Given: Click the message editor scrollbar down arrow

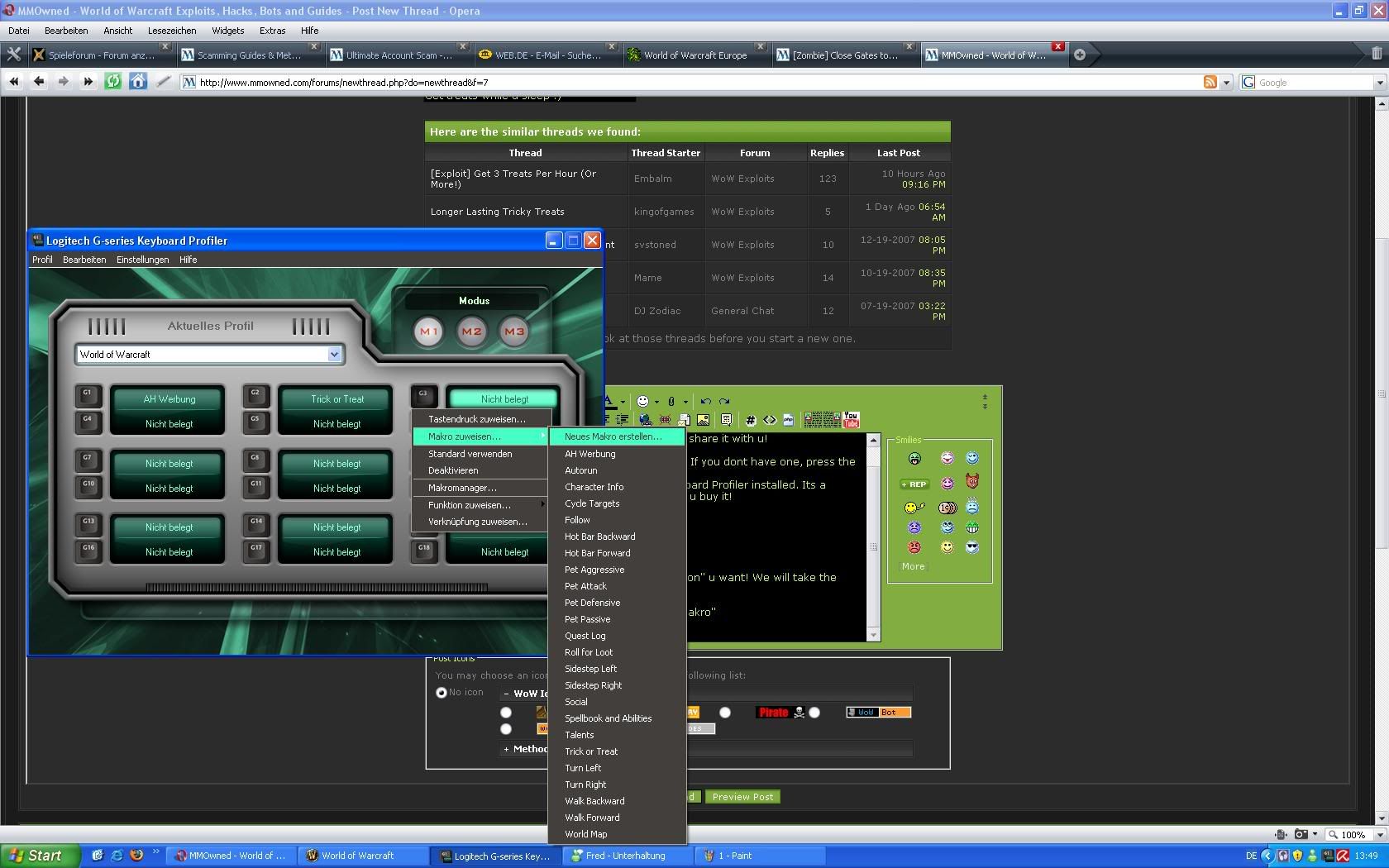Looking at the screenshot, I should pyautogui.click(x=873, y=635).
